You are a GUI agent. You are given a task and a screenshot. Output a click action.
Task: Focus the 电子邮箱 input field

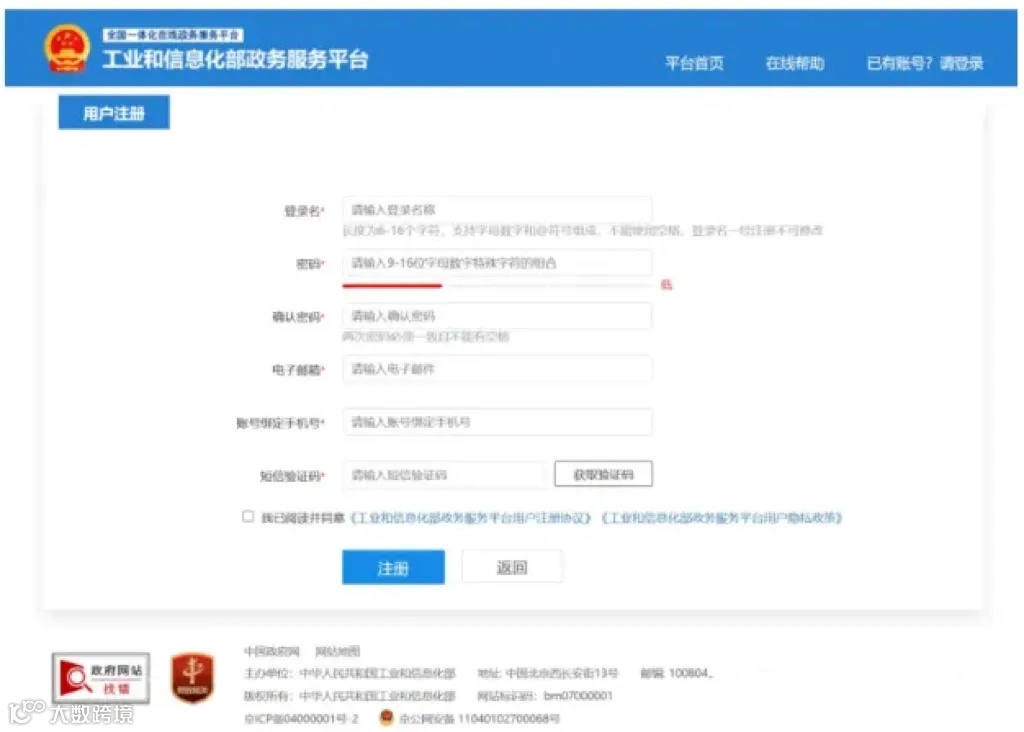[497, 369]
